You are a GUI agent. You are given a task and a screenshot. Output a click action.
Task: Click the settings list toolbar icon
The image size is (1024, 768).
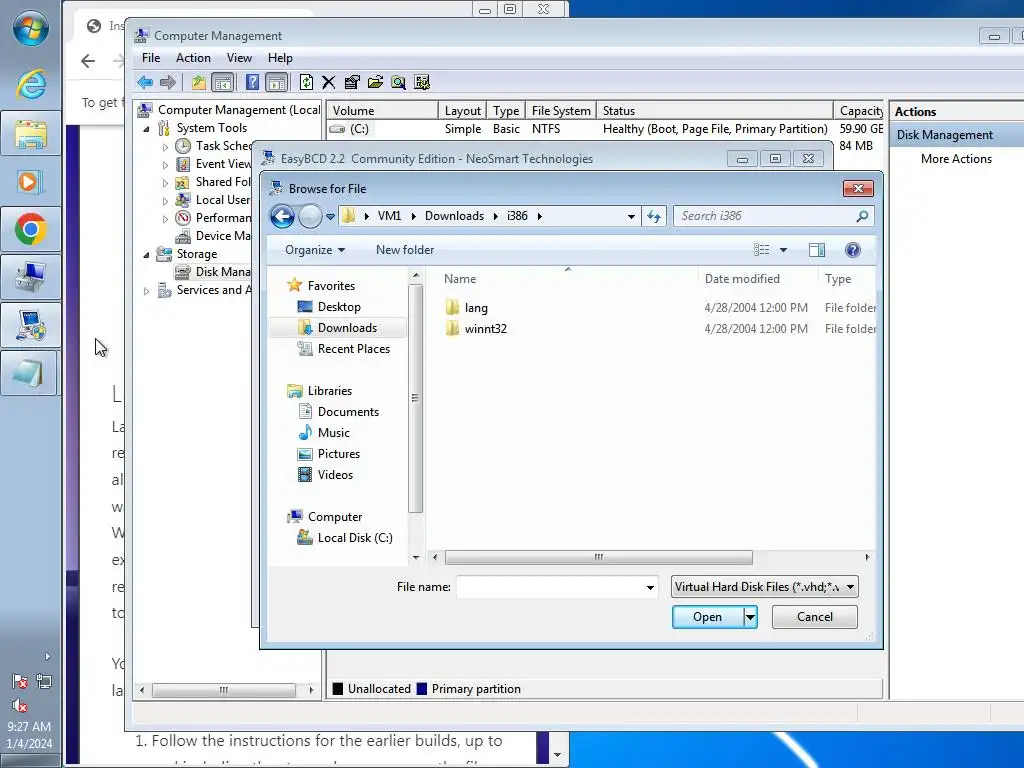[x=422, y=82]
